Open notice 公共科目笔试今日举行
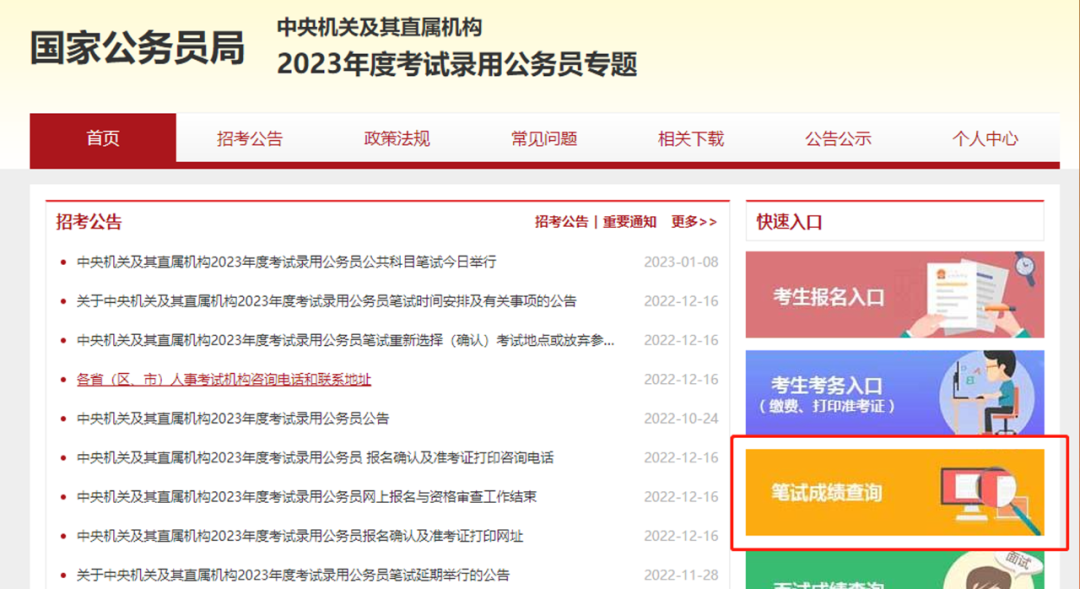 (286, 262)
